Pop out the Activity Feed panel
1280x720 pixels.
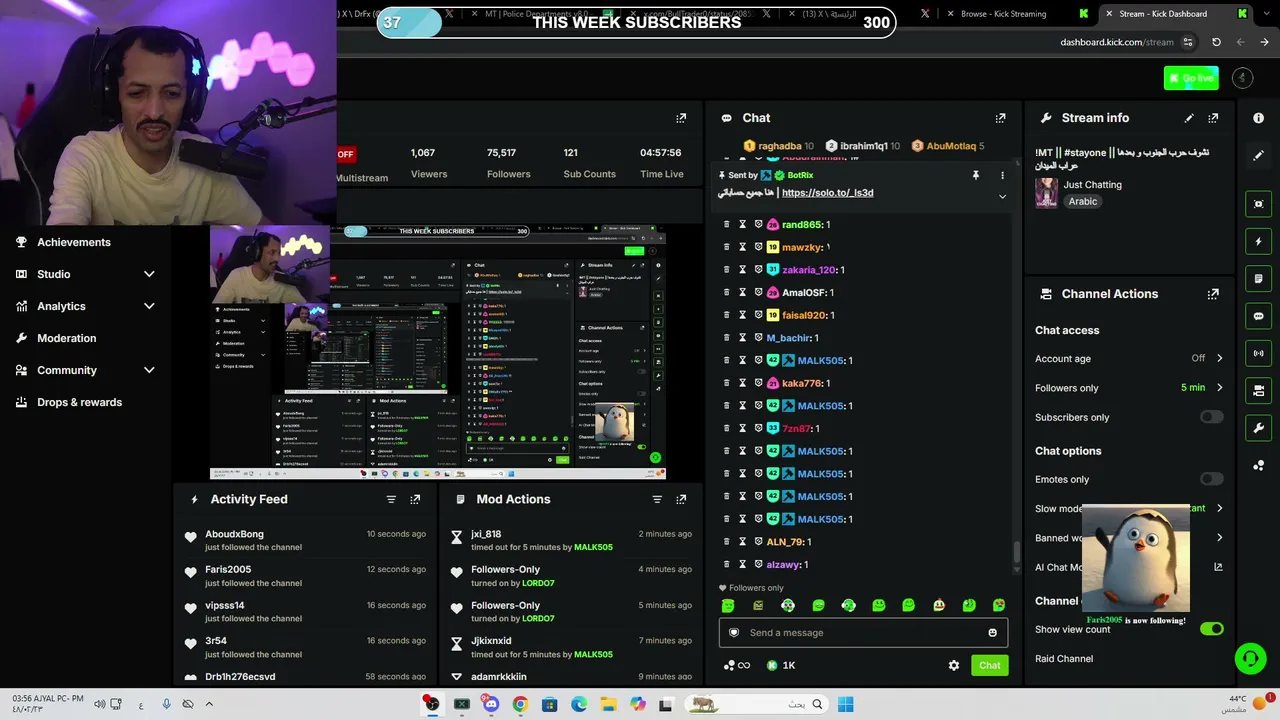click(415, 499)
